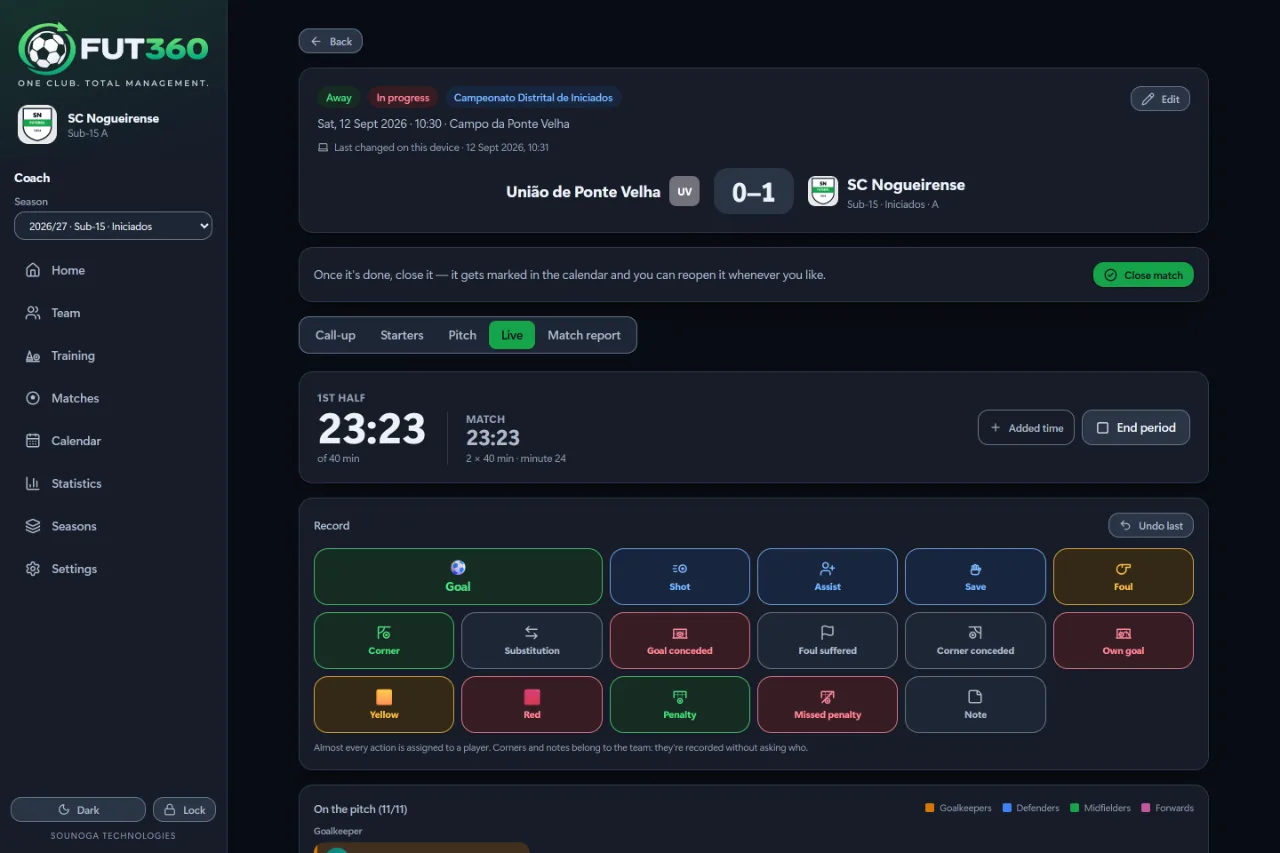
Task: Open Settings in the sidebar
Action: pyautogui.click(x=113, y=569)
